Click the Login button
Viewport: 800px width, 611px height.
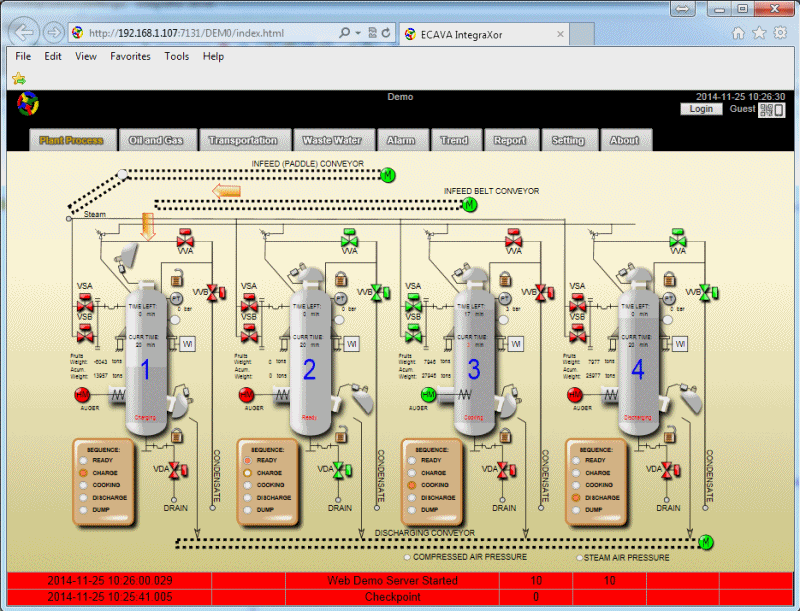pos(701,109)
